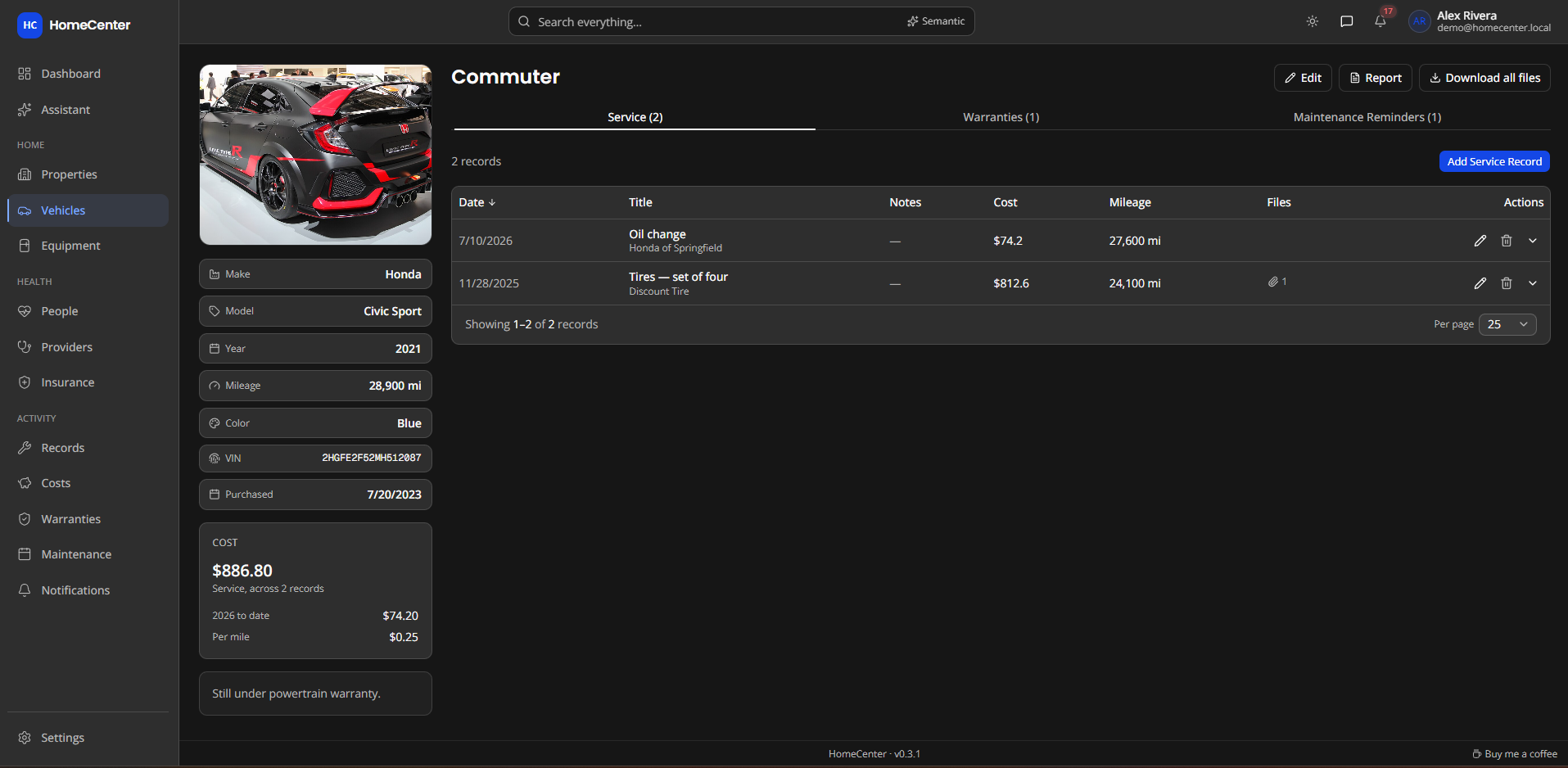Open Properties in sidebar

click(88, 174)
